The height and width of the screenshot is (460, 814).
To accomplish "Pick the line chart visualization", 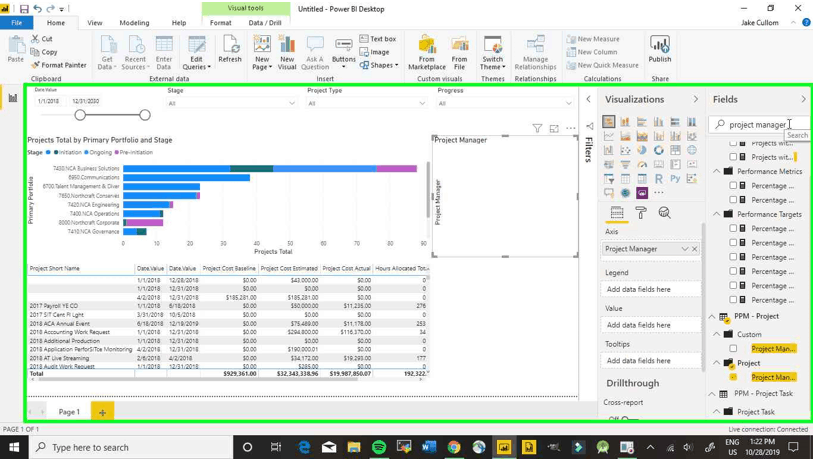I will [x=608, y=136].
